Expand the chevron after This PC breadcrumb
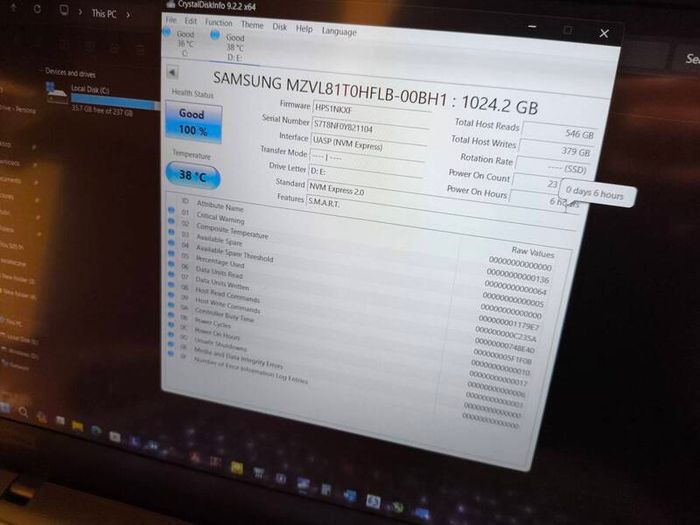 coord(128,15)
